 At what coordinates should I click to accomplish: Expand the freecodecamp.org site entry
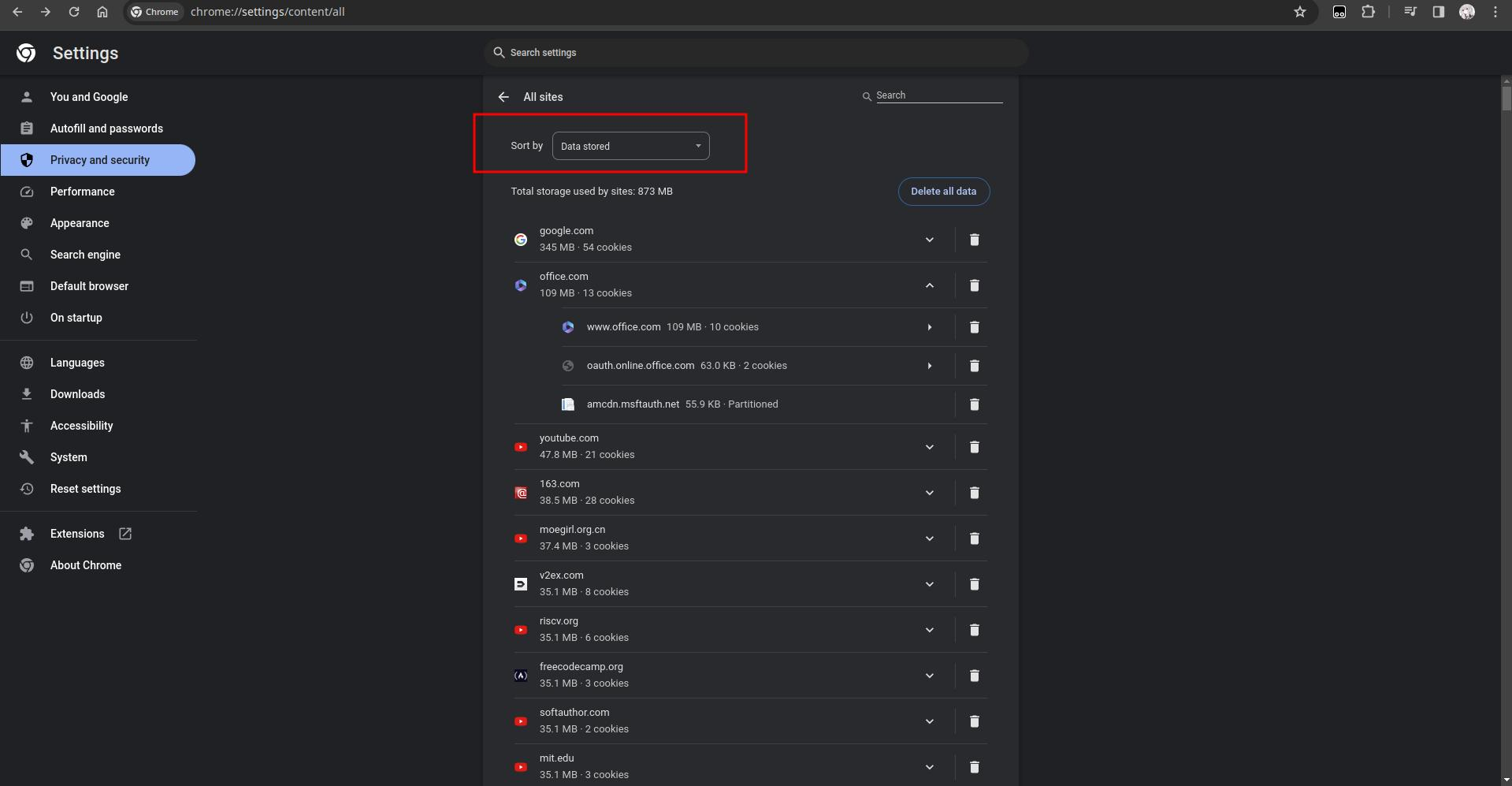click(930, 676)
